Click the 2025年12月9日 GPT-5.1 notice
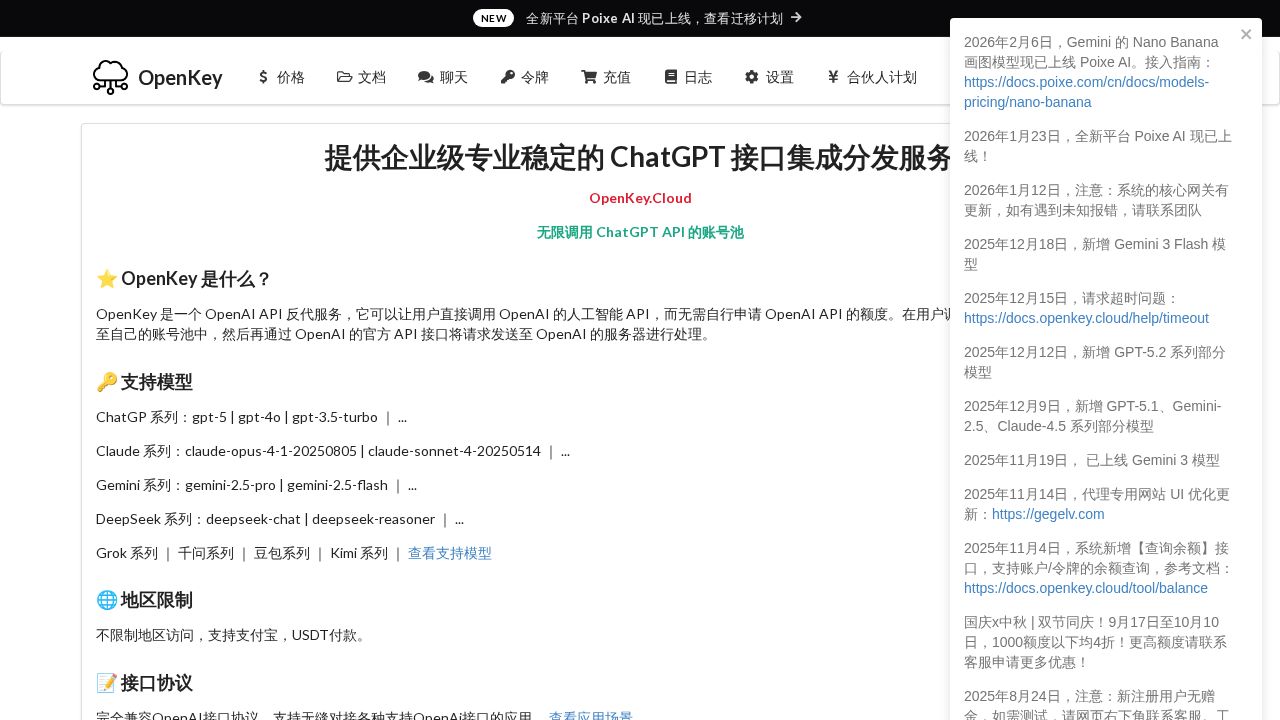The width and height of the screenshot is (1280, 720). [1093, 416]
